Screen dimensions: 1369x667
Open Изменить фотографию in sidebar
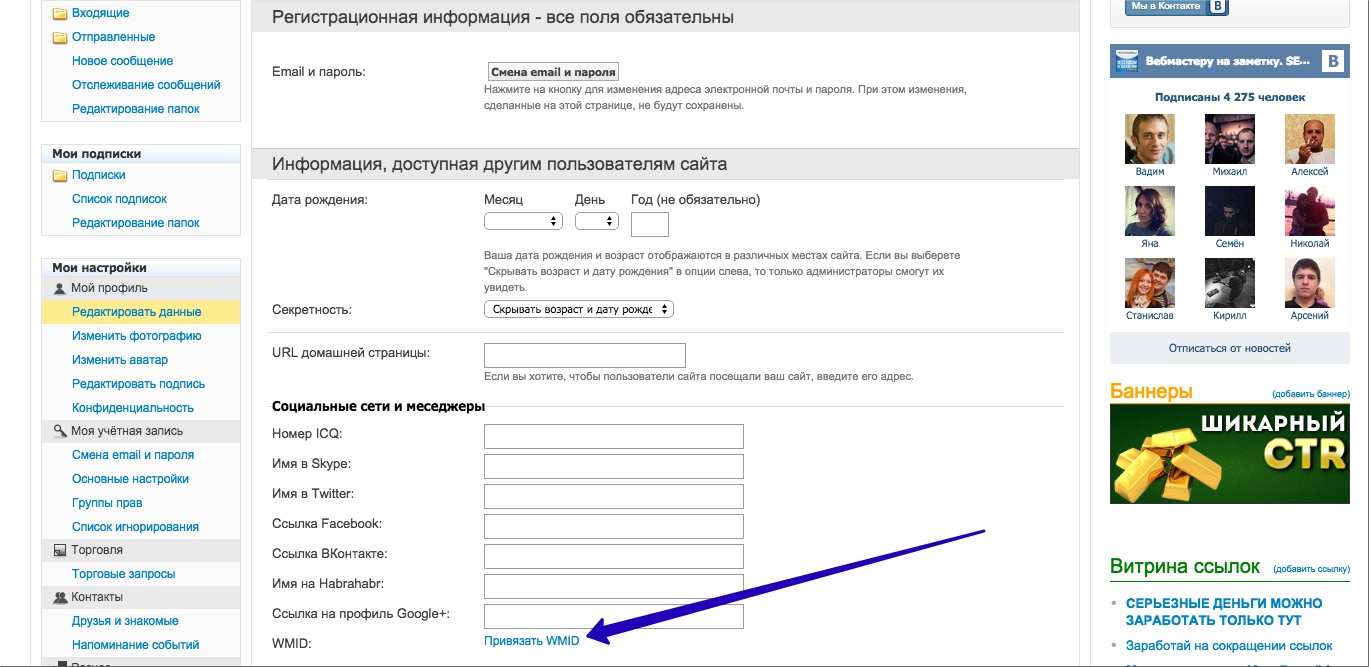(136, 336)
